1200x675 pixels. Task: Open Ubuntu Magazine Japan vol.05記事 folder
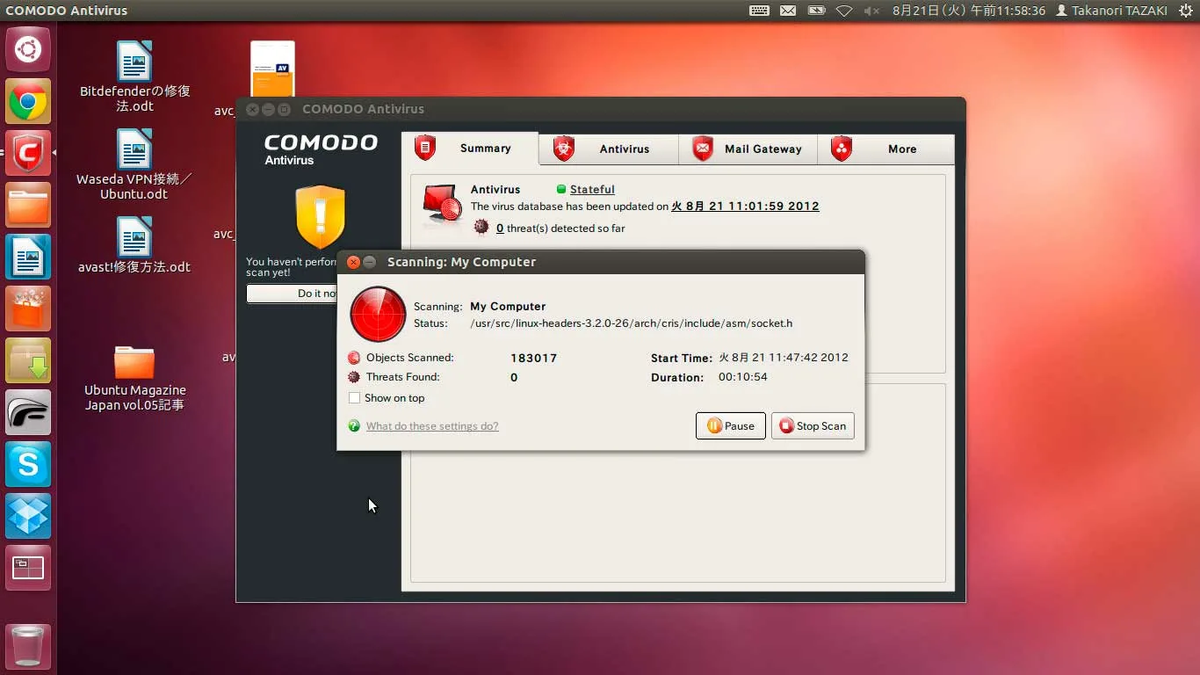[134, 378]
